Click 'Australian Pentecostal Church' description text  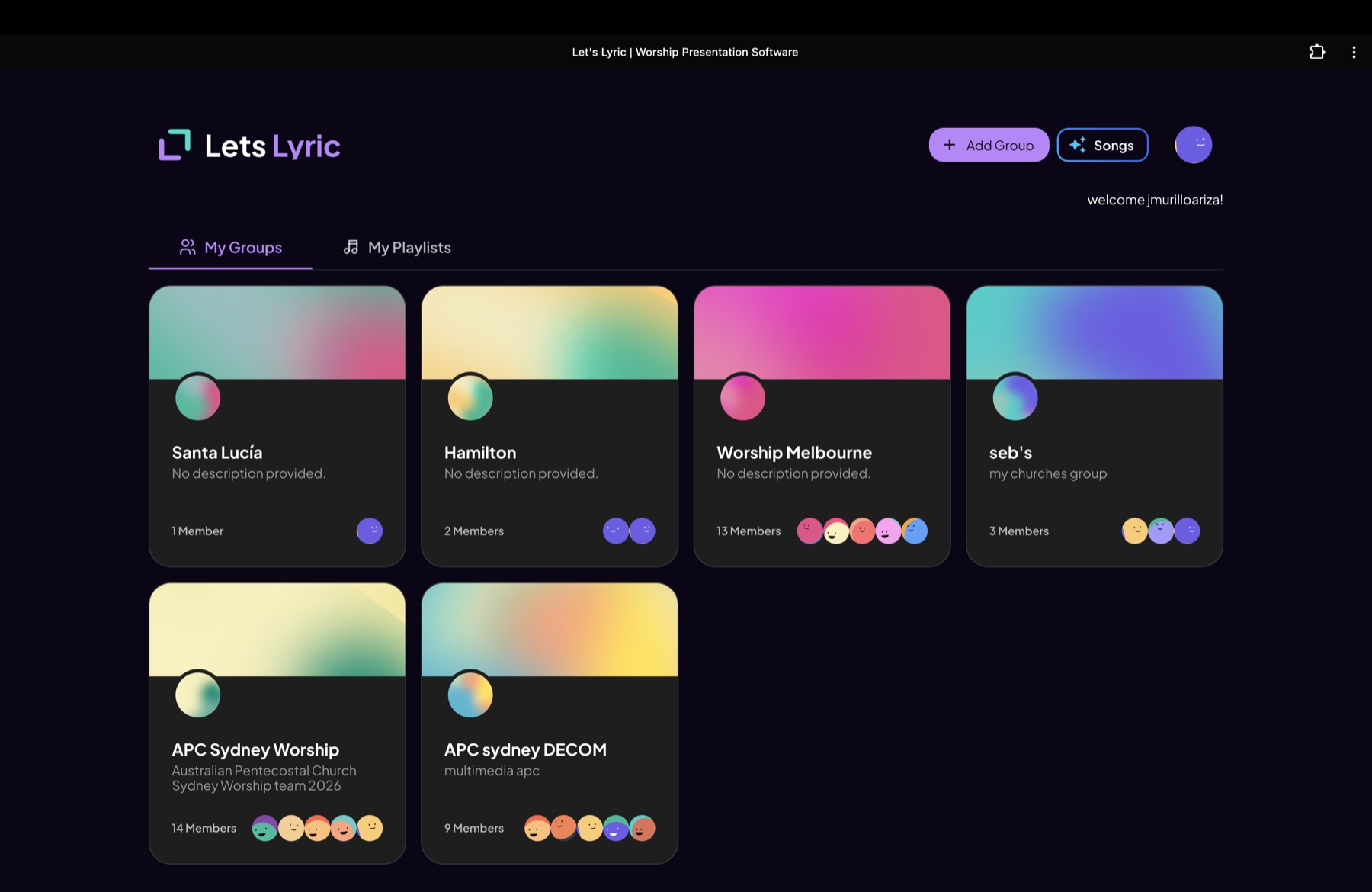coord(264,771)
